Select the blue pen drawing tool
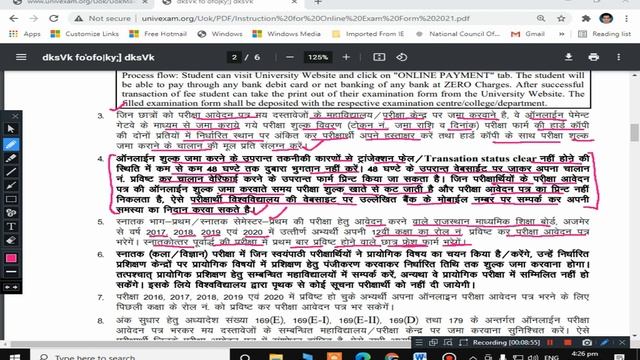The image size is (640, 360). click(x=11, y=144)
